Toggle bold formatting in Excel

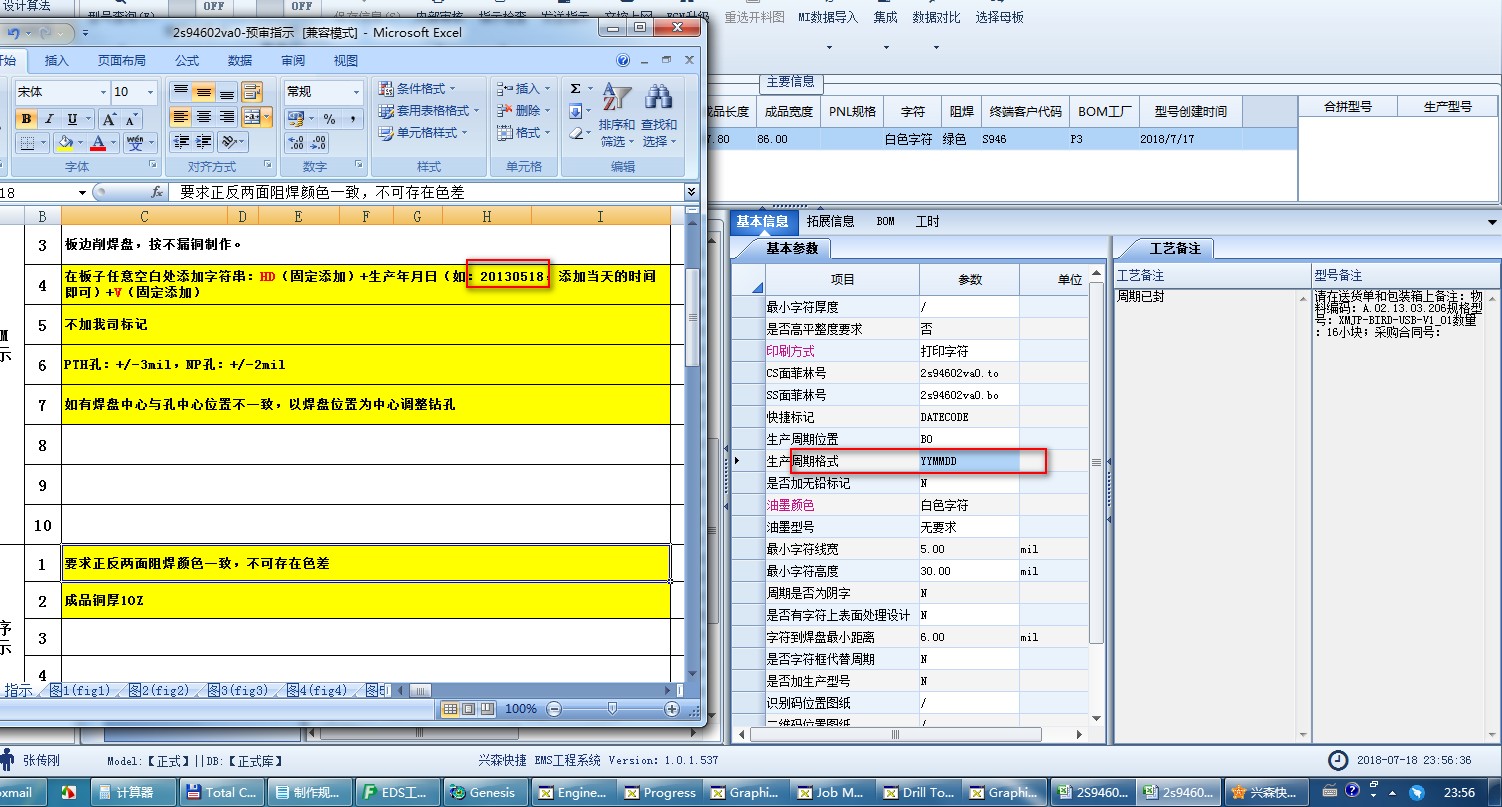tap(27, 119)
